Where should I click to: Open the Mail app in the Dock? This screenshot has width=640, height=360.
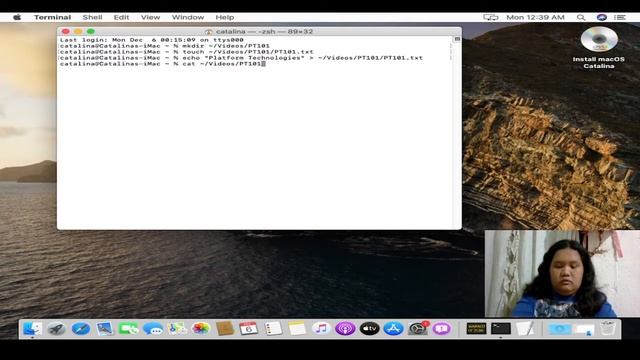pos(105,329)
